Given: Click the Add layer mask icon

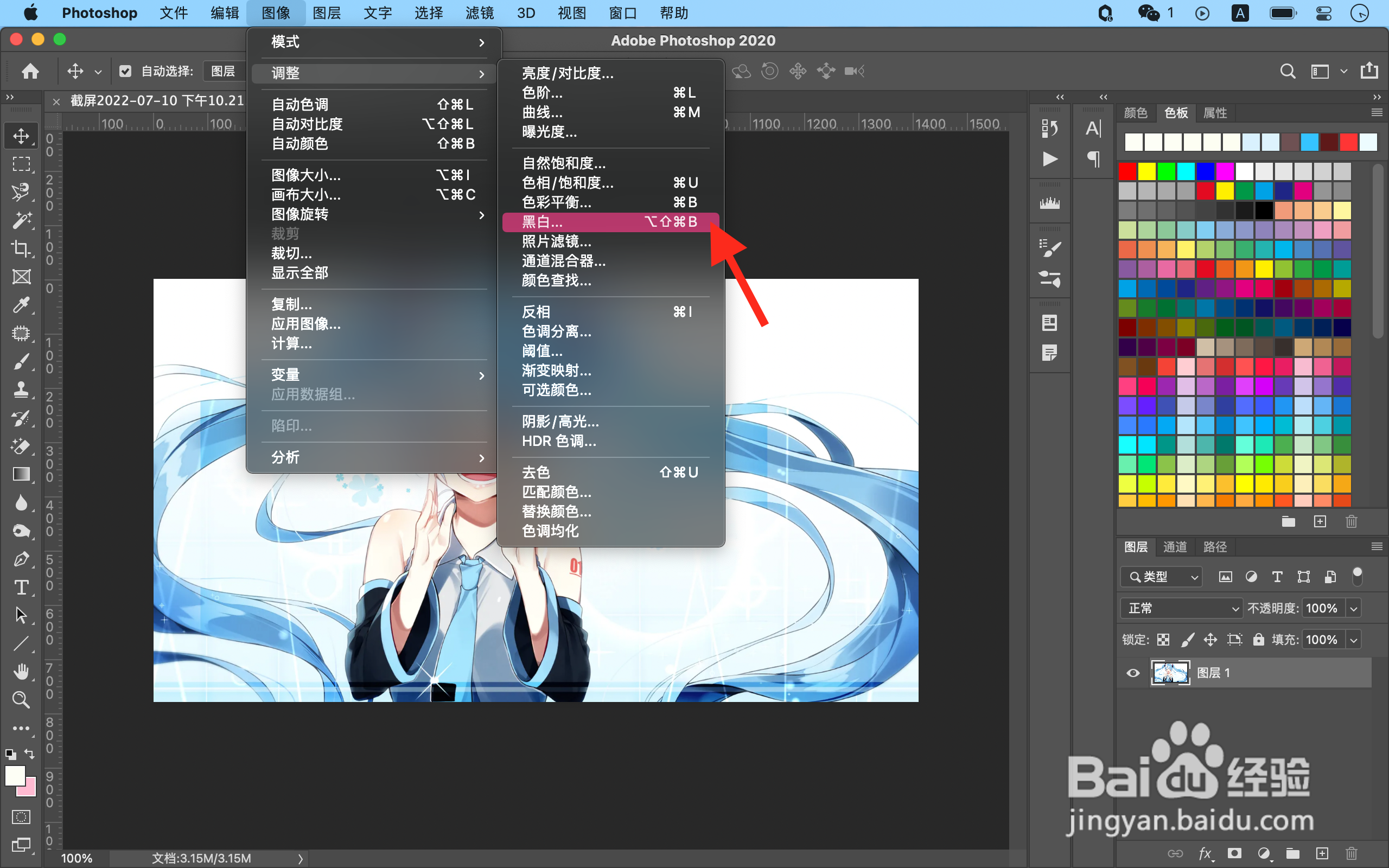Looking at the screenshot, I should tap(1234, 854).
